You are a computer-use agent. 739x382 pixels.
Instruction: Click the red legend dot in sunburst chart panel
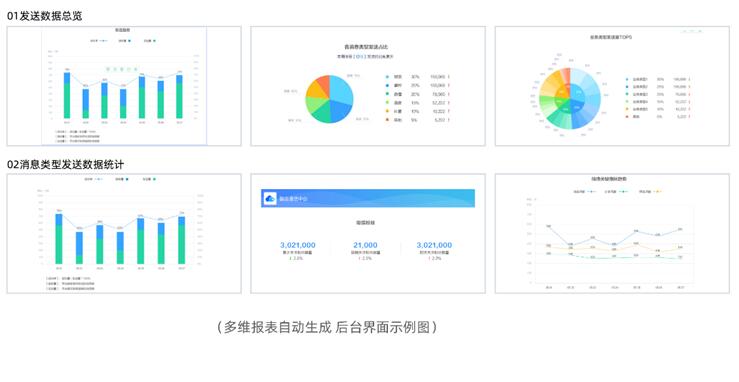[627, 116]
